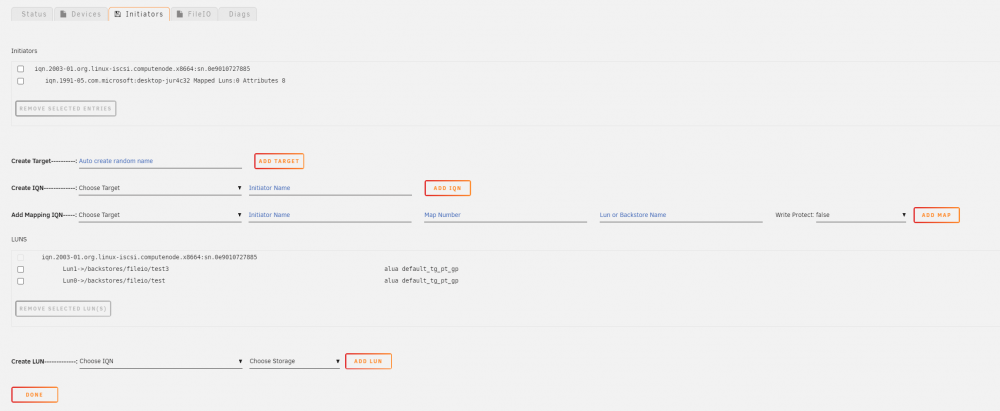Select the Lun0 test checkbox
1000x411 pixels.
click(21, 281)
